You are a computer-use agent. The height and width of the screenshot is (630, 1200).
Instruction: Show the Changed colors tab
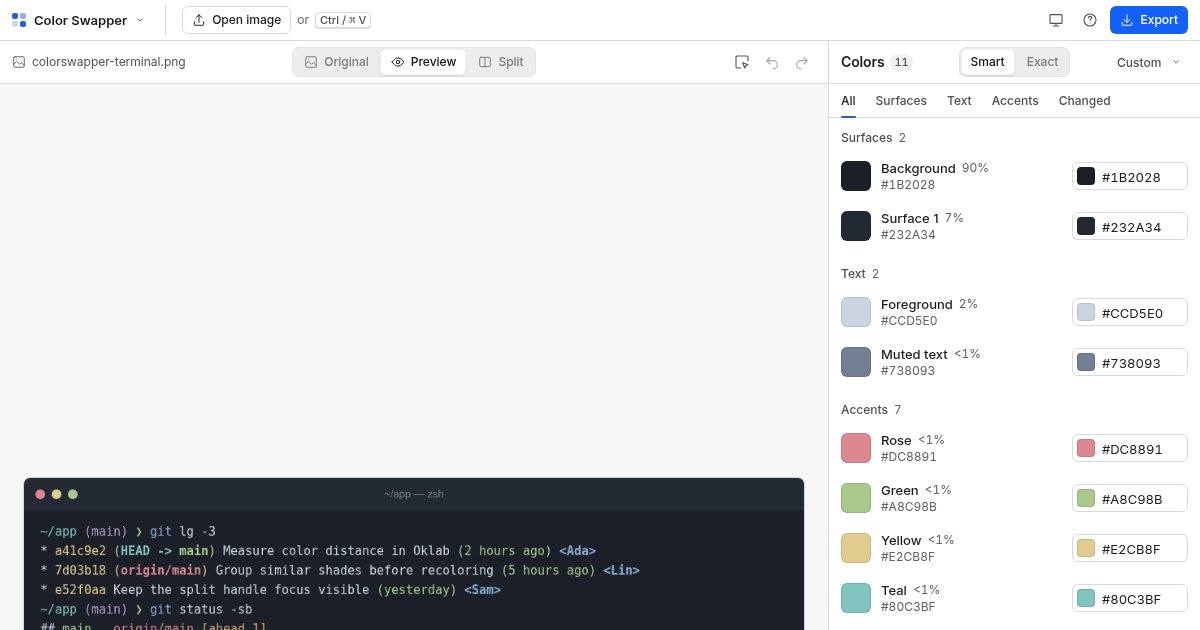1085,101
